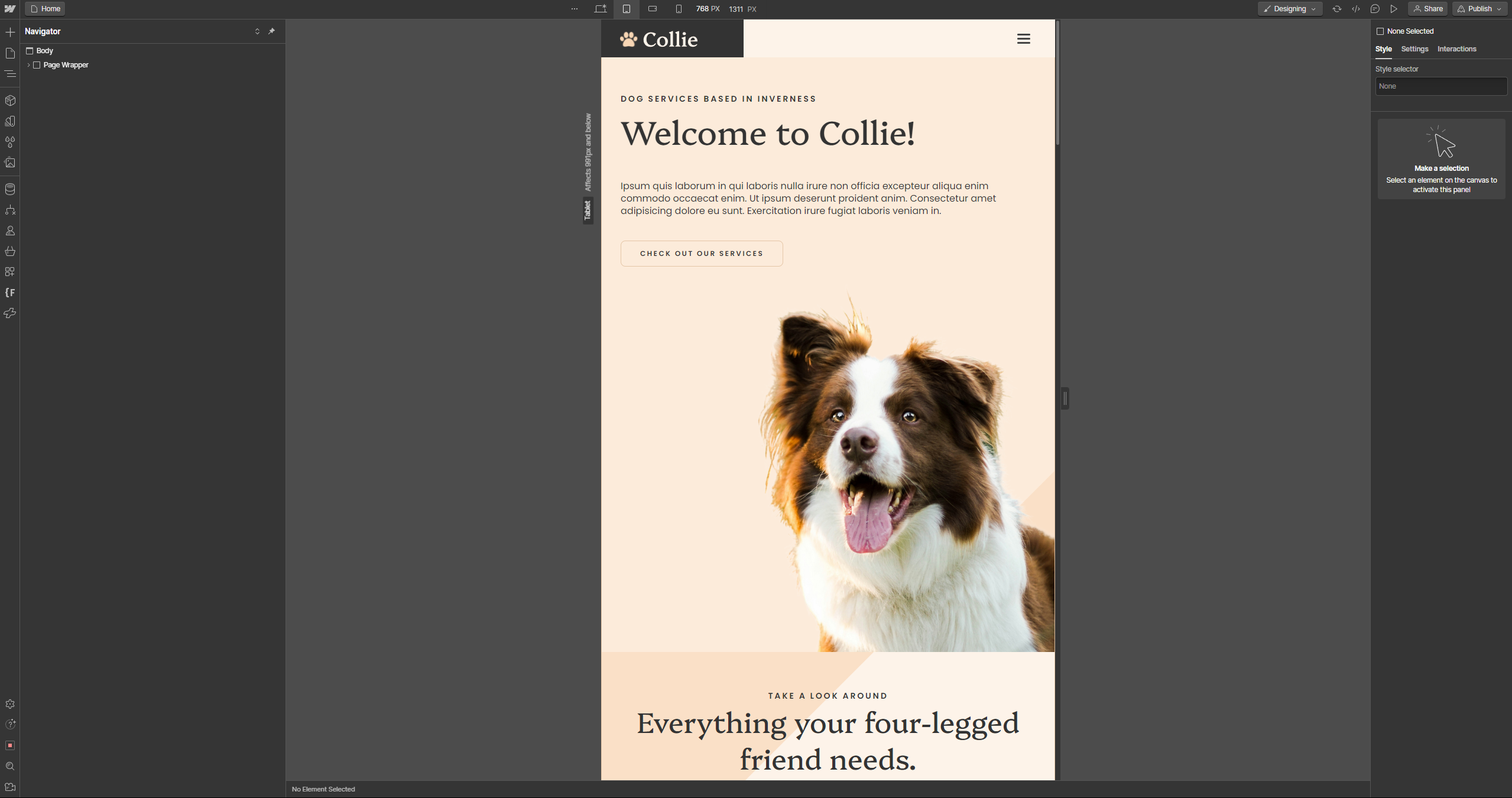The width and height of the screenshot is (1512, 798).
Task: Open the Help and feedback icon
Action: pos(10,725)
